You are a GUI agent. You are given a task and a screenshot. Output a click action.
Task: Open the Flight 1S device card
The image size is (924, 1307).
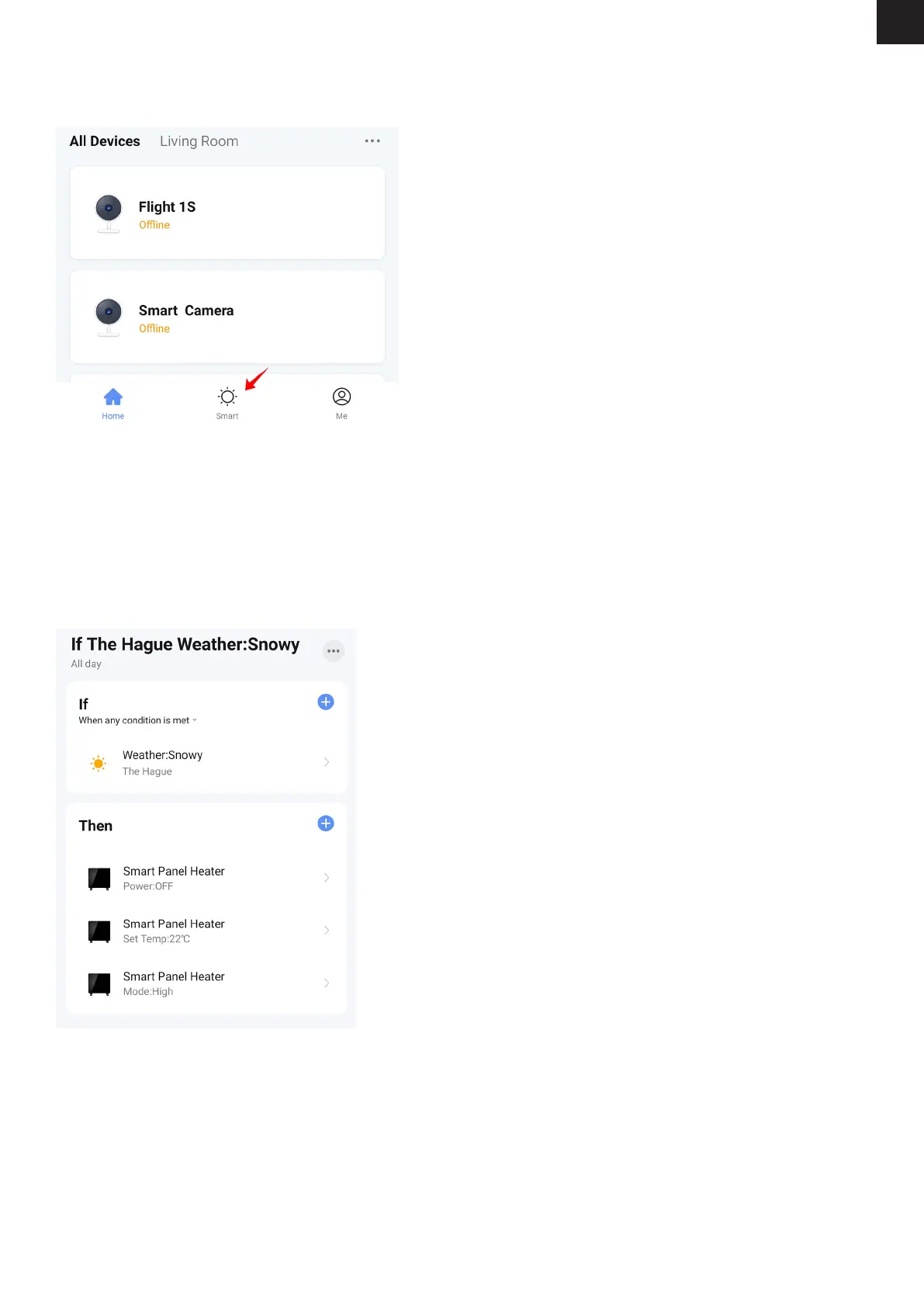227,213
